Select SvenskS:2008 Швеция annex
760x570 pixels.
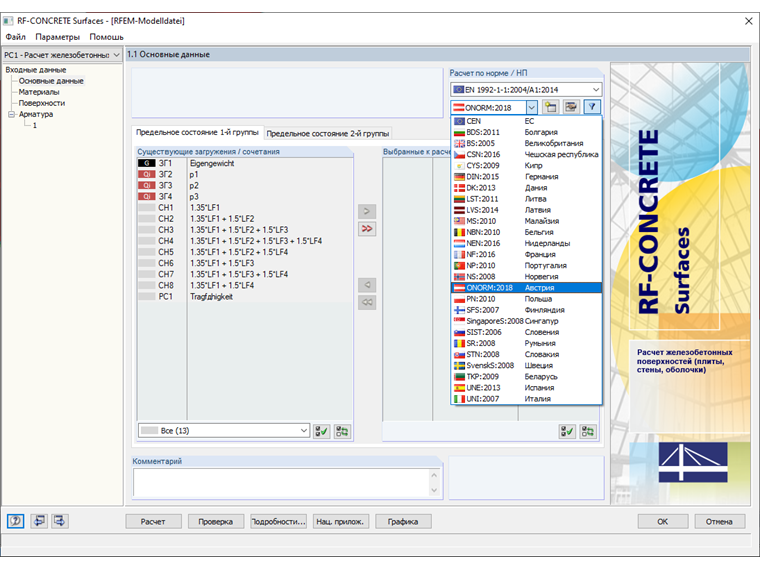coord(526,365)
